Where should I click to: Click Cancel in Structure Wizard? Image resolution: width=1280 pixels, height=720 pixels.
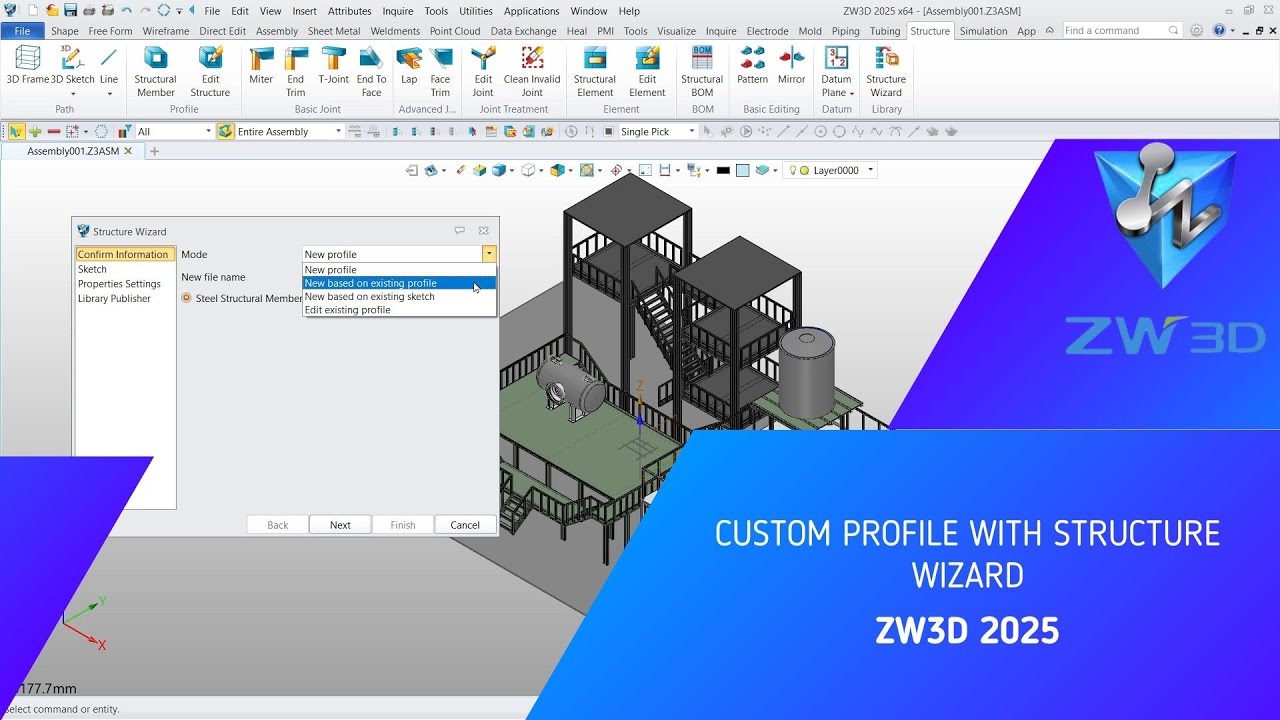tap(465, 525)
